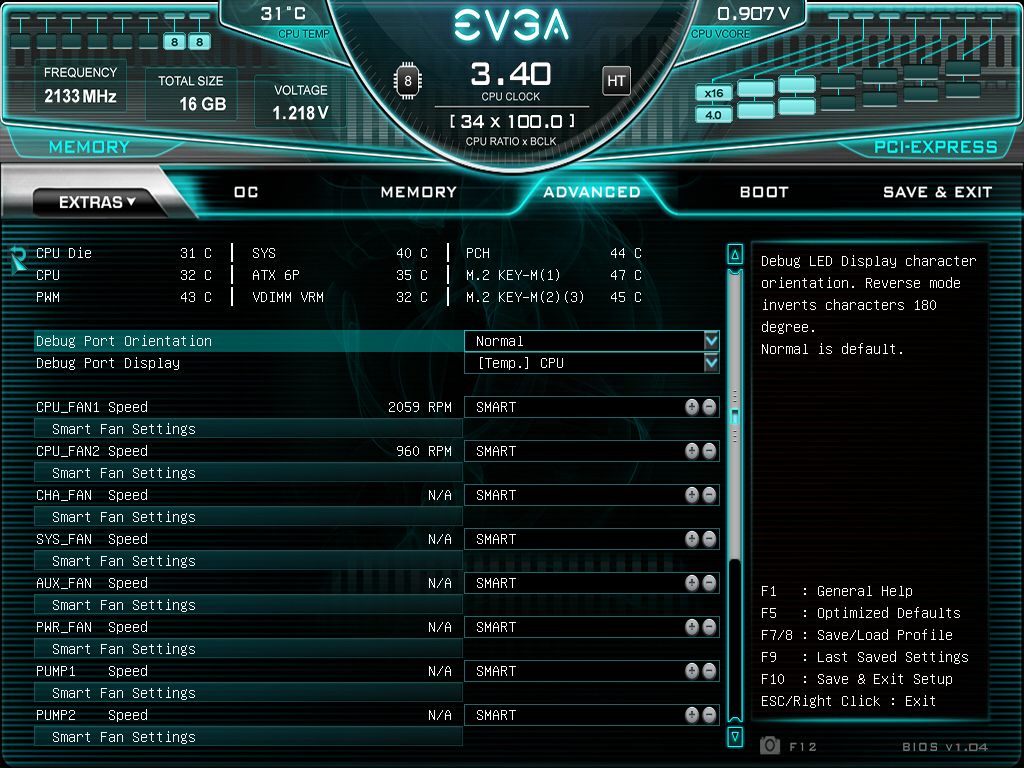Click plus icon for CHA_FAN Speed

tap(692, 495)
